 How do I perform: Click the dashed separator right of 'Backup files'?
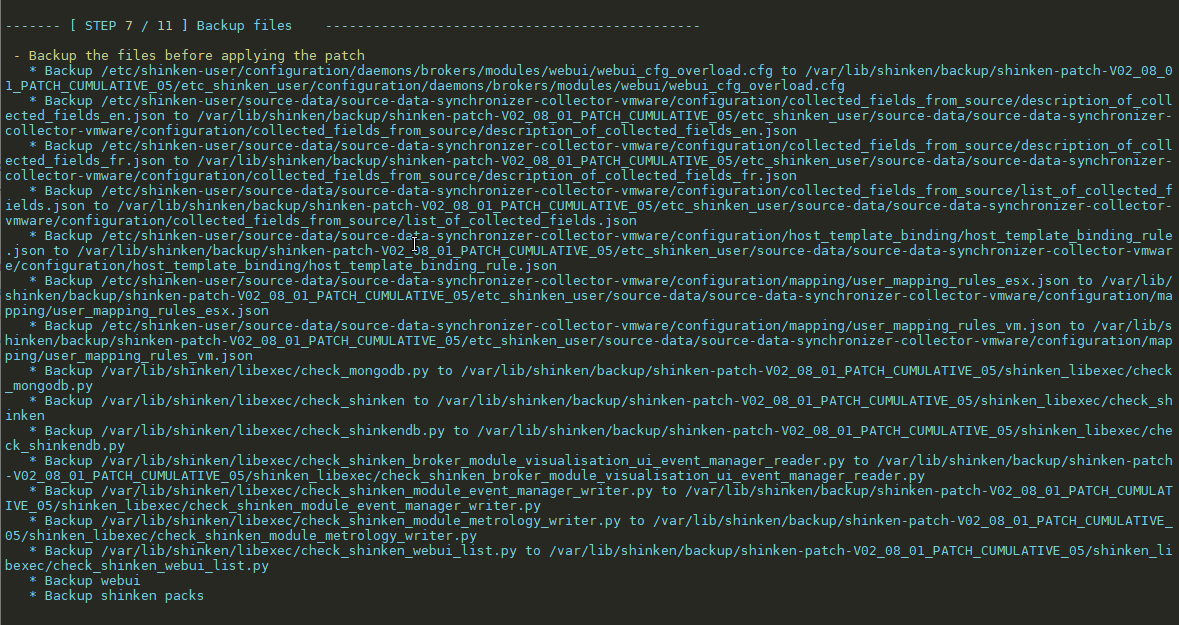click(512, 25)
